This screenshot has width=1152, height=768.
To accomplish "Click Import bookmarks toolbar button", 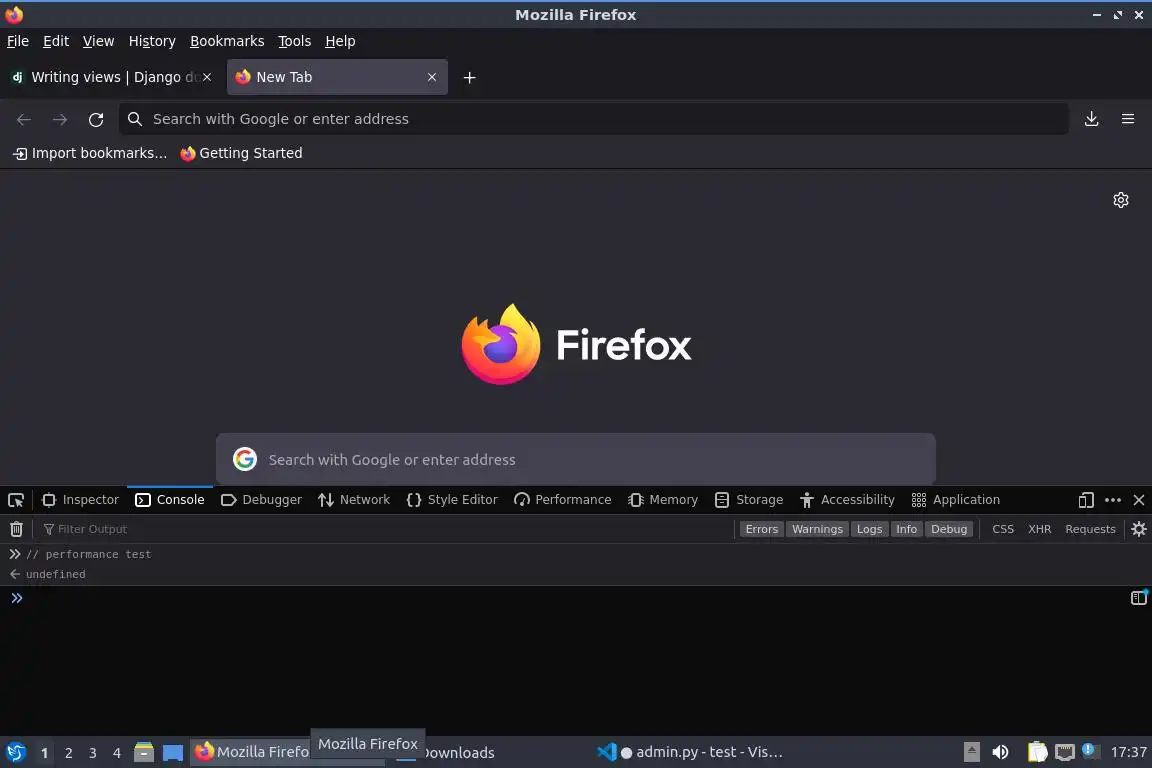I will [x=90, y=153].
